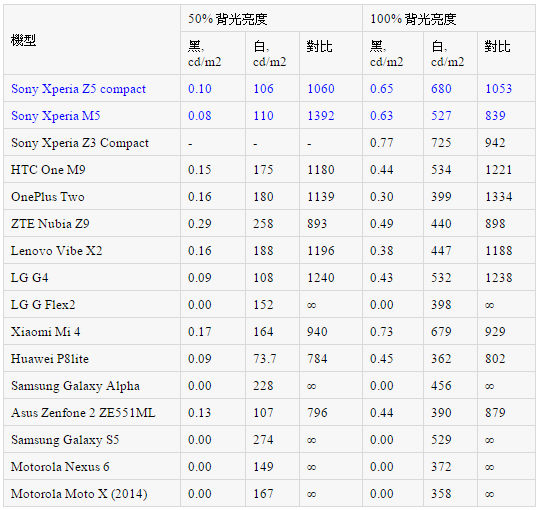Click Z5 compact white value 680

pyautogui.click(x=441, y=89)
